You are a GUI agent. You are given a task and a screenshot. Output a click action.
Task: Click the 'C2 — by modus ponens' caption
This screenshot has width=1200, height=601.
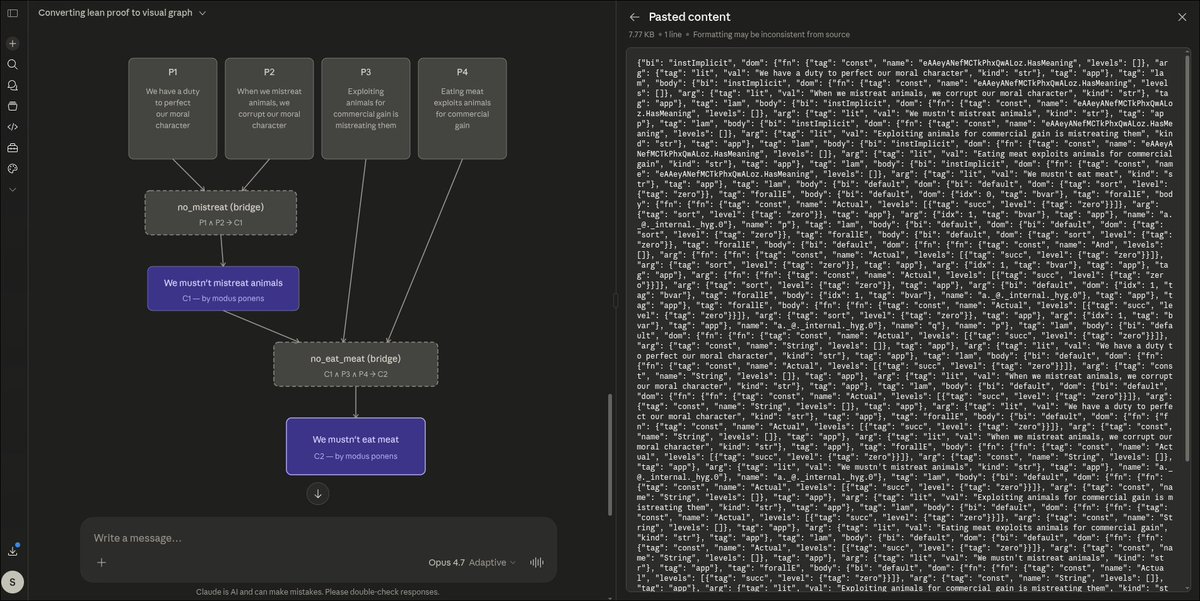click(356, 456)
